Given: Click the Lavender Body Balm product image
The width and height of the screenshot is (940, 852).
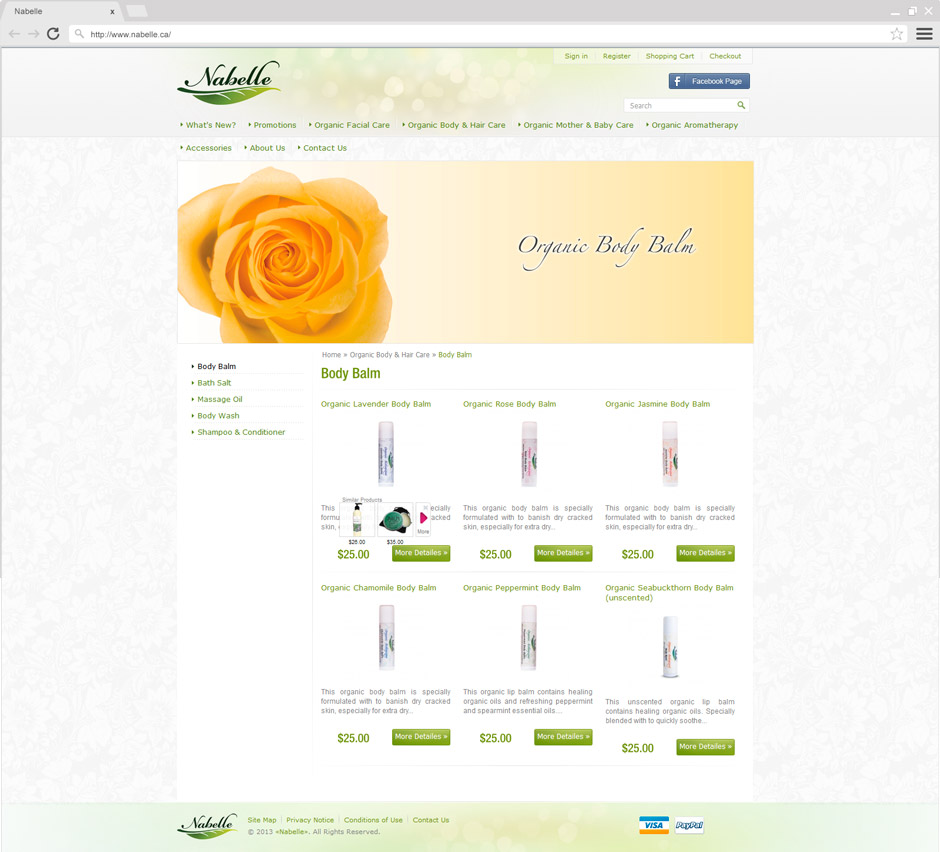Looking at the screenshot, I should 385,454.
